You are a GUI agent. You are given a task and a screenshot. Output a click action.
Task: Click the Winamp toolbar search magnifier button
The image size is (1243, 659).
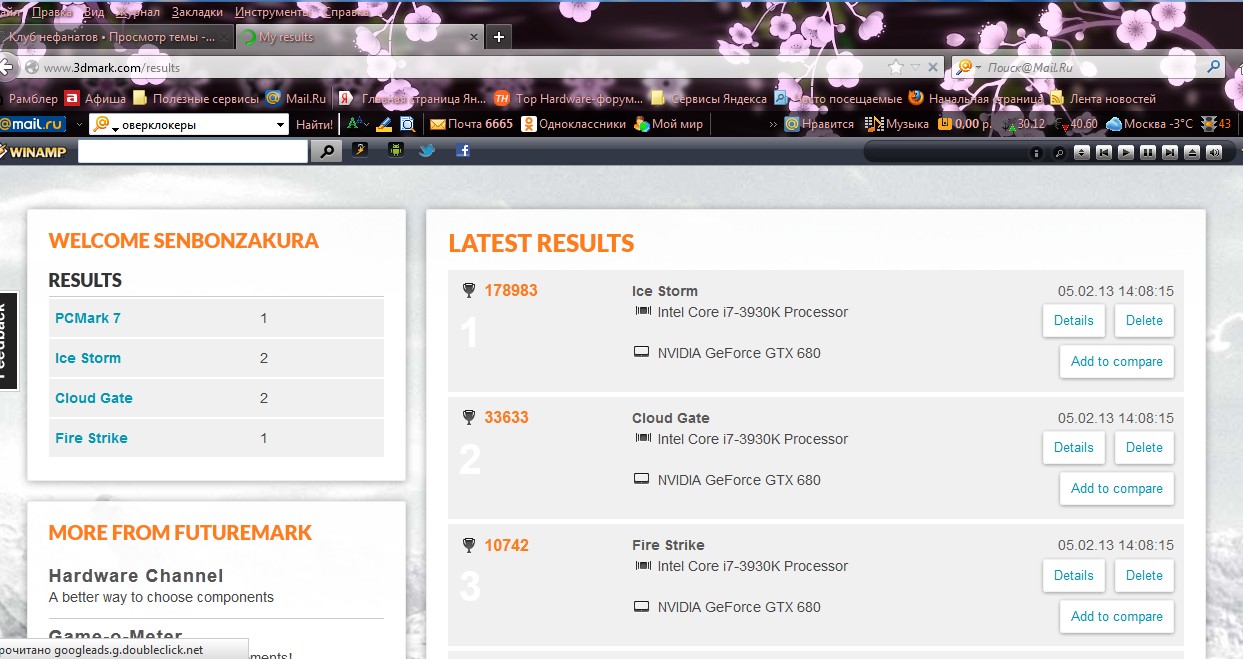point(326,152)
